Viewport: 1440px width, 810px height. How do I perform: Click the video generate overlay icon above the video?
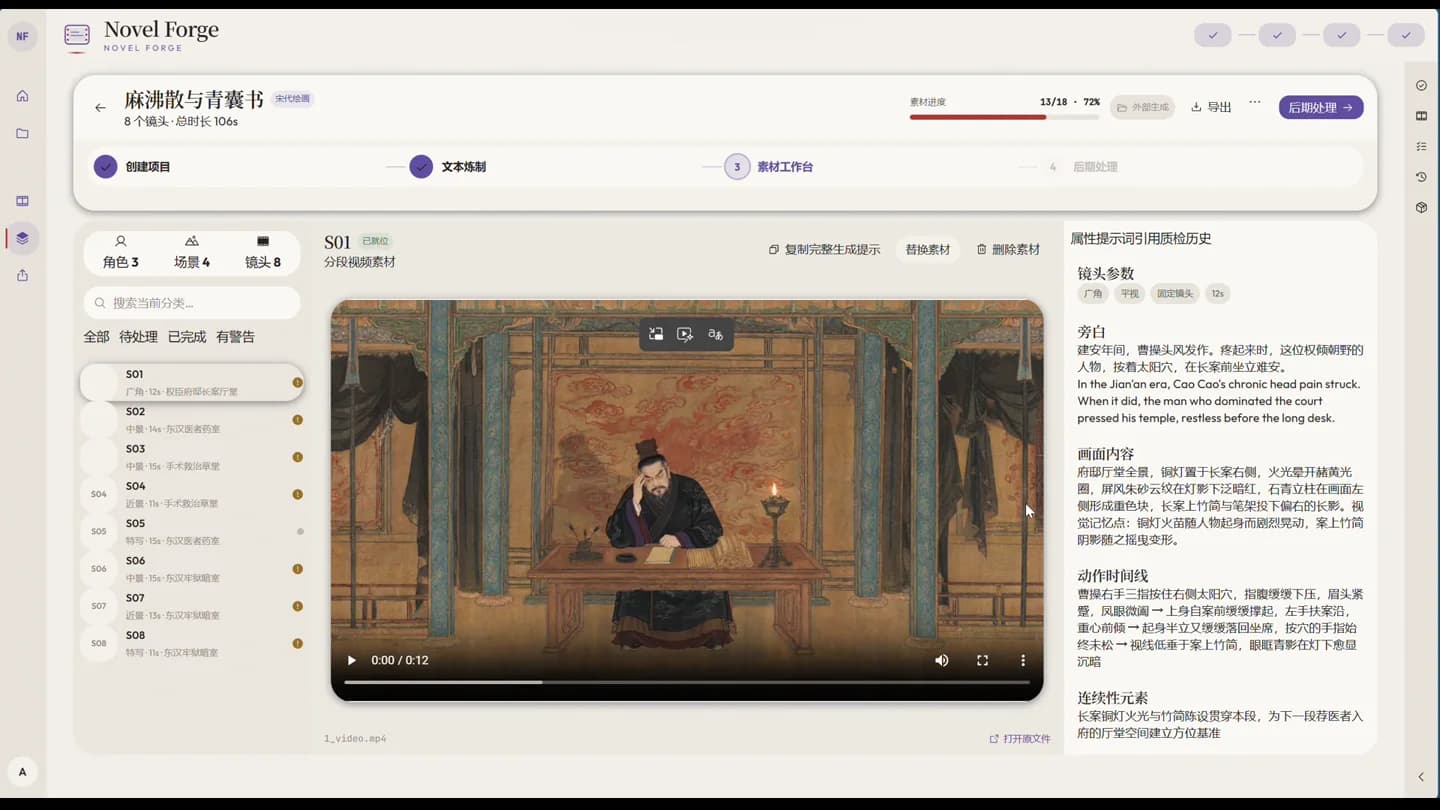pyautogui.click(x=685, y=334)
